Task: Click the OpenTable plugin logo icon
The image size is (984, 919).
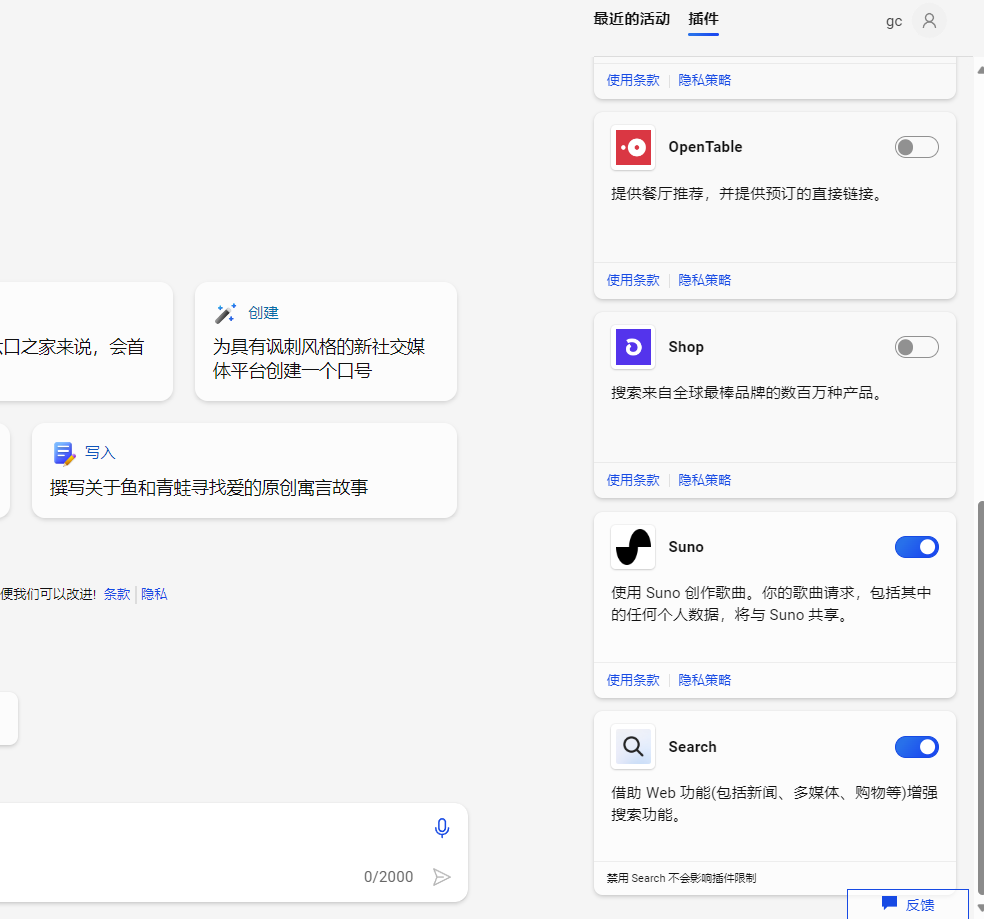Action: click(x=633, y=148)
